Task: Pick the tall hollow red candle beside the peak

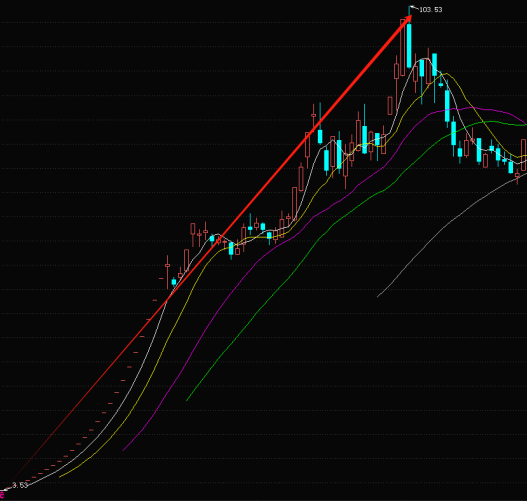Action: coord(403,48)
